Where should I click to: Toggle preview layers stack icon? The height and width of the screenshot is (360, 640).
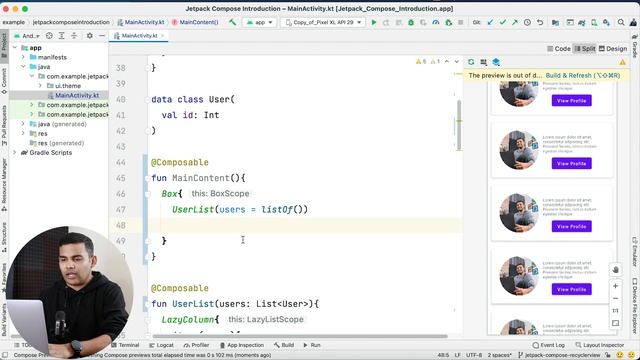[x=496, y=62]
